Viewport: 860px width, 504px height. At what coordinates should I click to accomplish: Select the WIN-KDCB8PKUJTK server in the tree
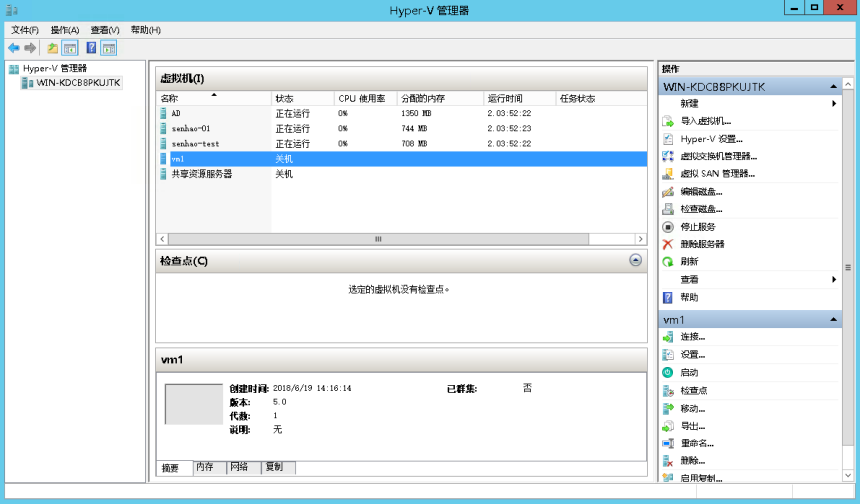(x=71, y=83)
